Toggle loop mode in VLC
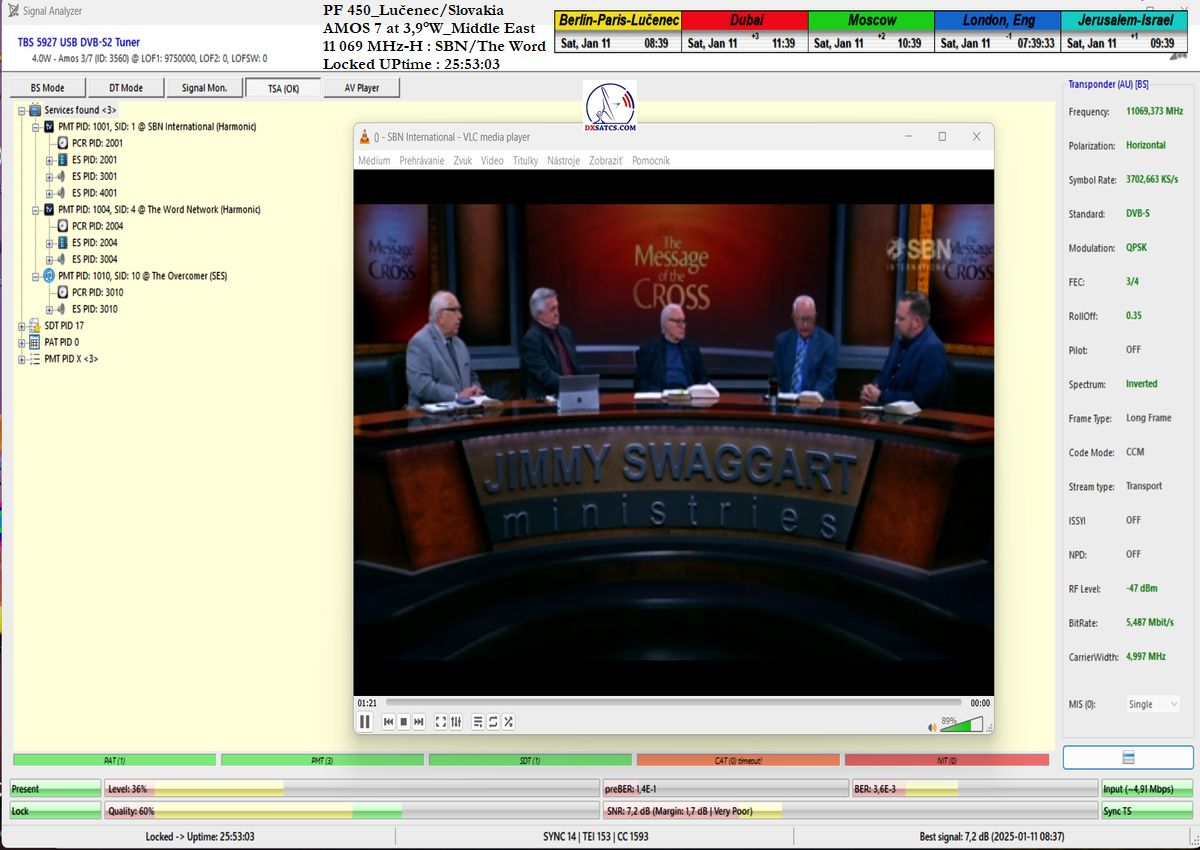Screen dimensions: 1200x850 point(493,722)
